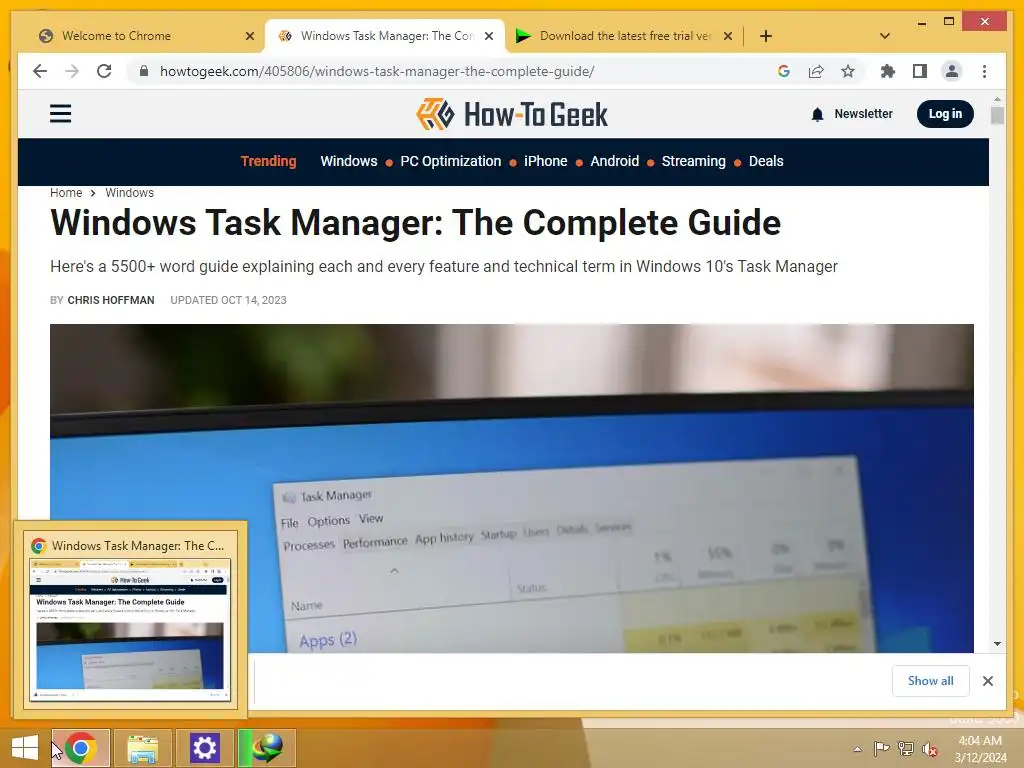The image size is (1024, 768).
Task: Switch to Download latest free trial tab
Action: click(x=624, y=36)
